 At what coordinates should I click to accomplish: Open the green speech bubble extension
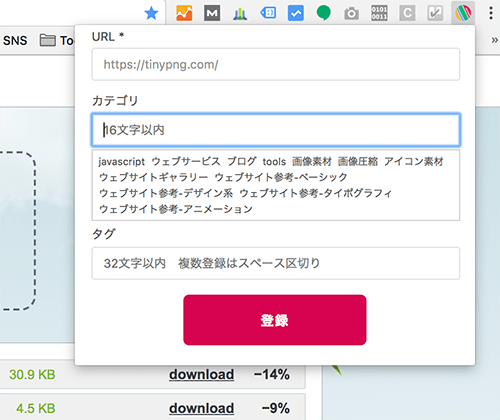click(x=323, y=13)
